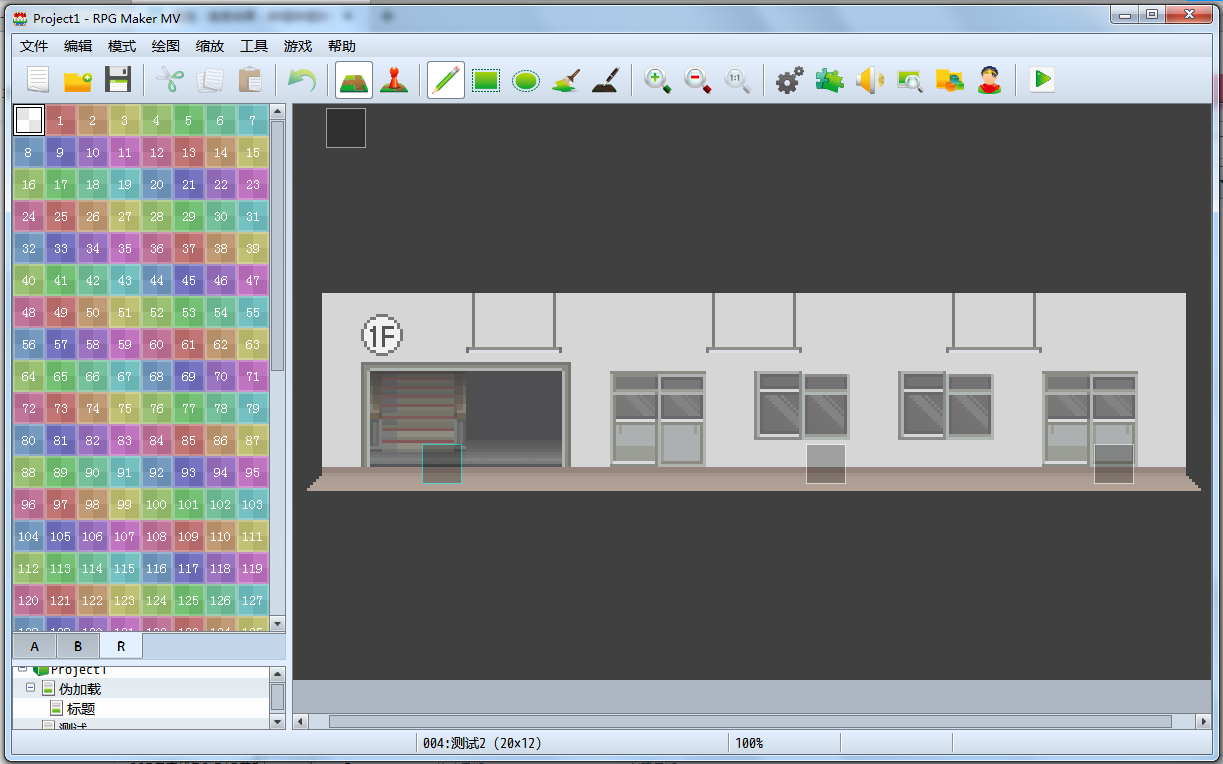Open the 帮助 menu
The width and height of the screenshot is (1223, 764).
342,46
